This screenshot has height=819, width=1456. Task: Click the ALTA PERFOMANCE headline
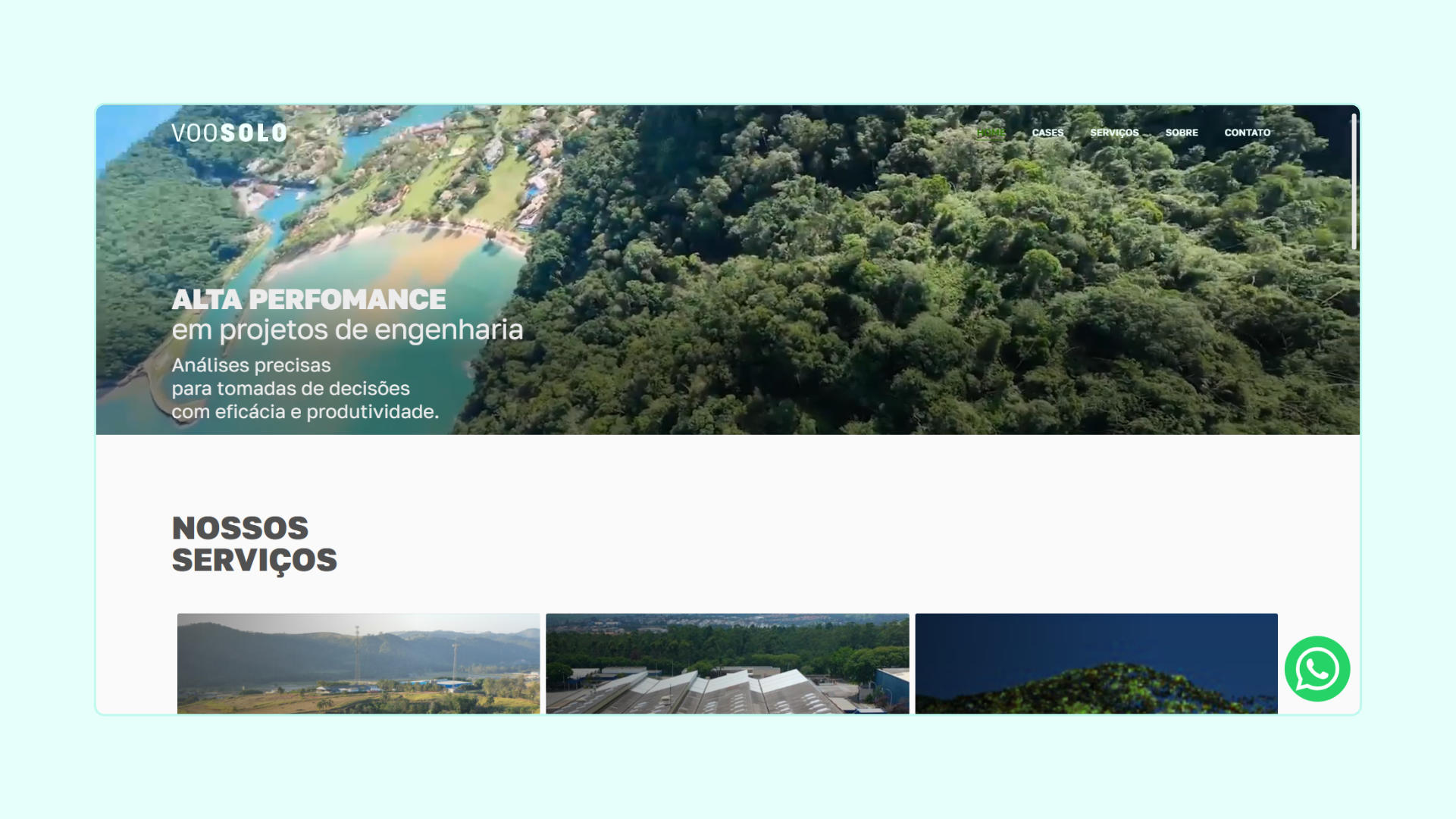[309, 299]
